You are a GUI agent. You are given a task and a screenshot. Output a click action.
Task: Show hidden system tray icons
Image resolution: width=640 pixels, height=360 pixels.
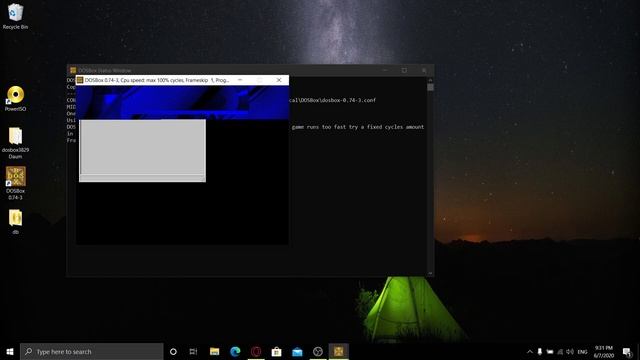[530, 351]
